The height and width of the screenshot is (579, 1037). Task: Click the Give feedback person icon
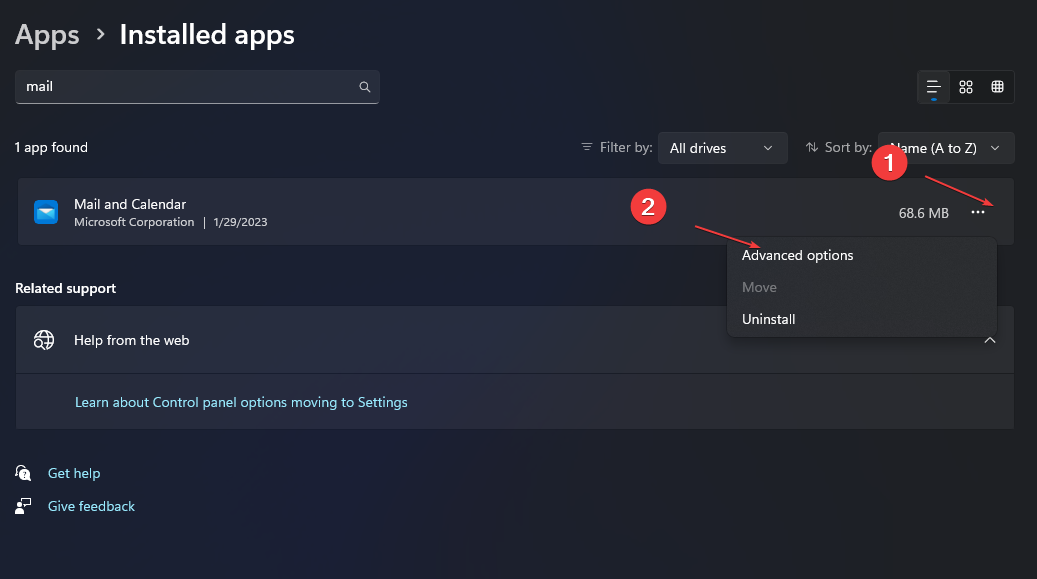[24, 506]
